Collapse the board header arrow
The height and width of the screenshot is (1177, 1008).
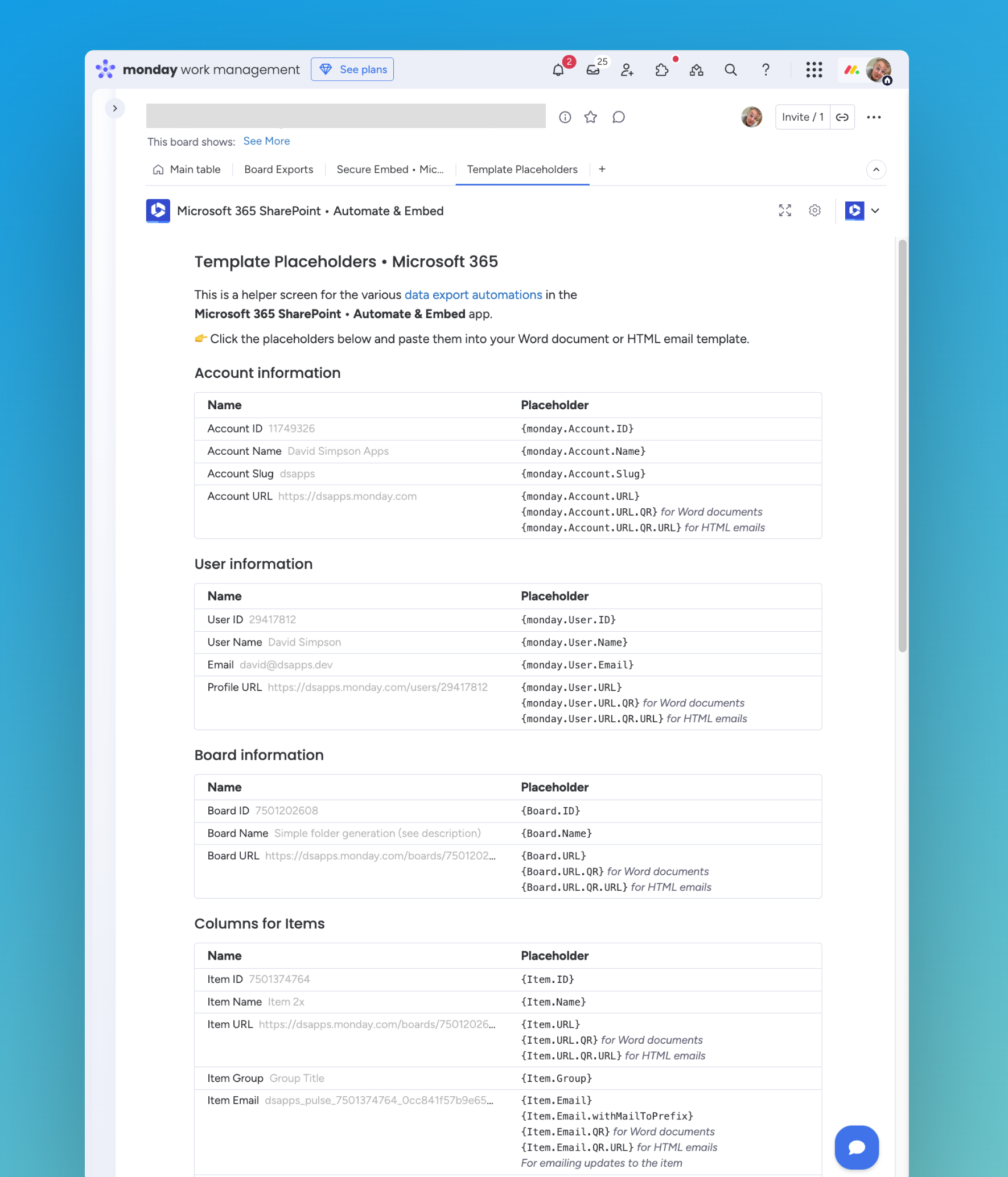point(876,170)
